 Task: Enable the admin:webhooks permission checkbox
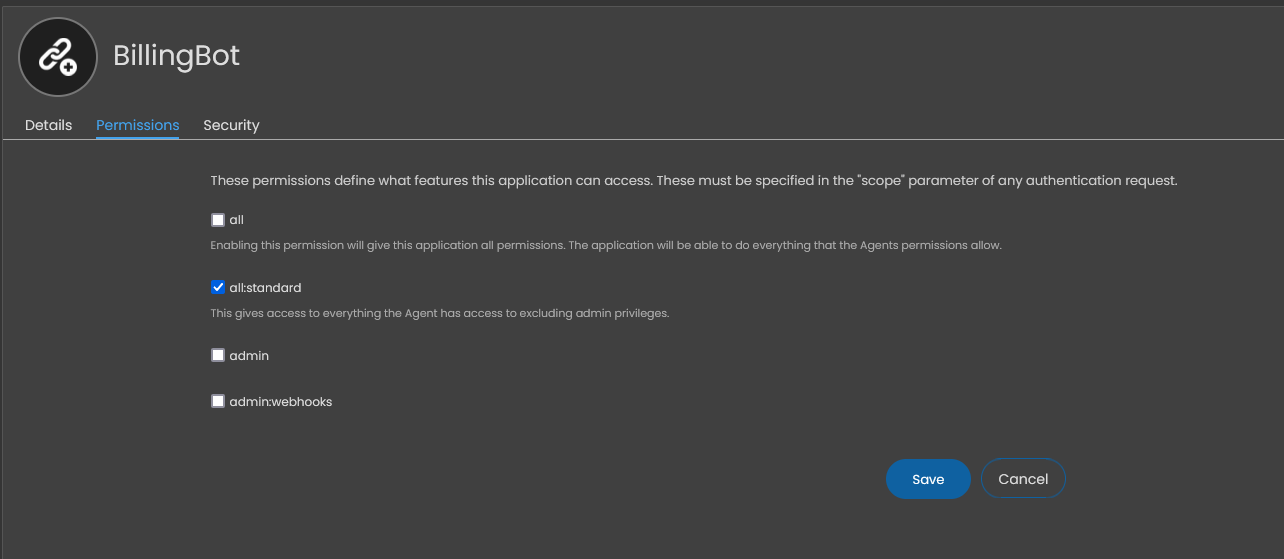point(218,401)
